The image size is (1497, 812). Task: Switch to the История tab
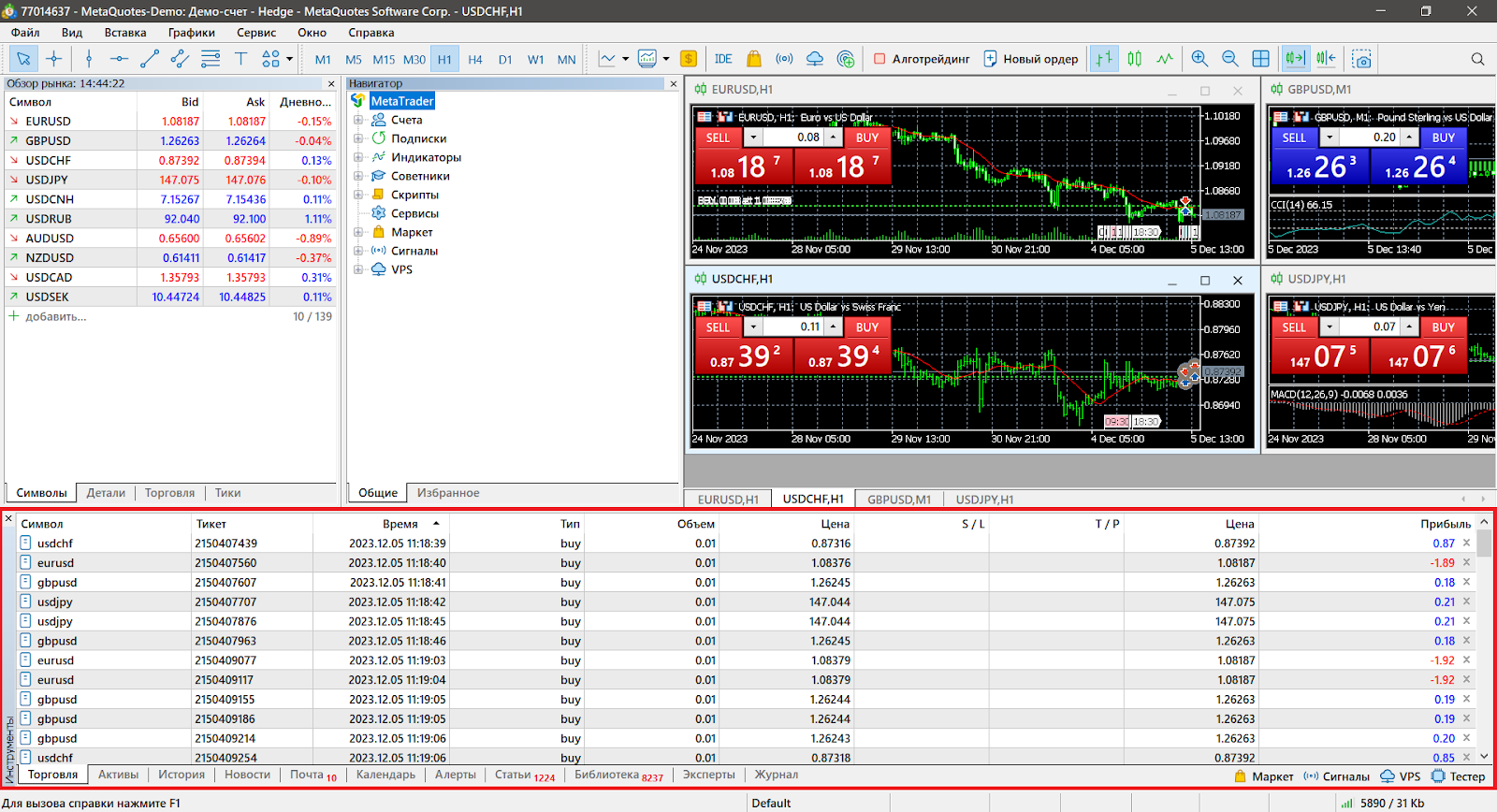point(181,775)
